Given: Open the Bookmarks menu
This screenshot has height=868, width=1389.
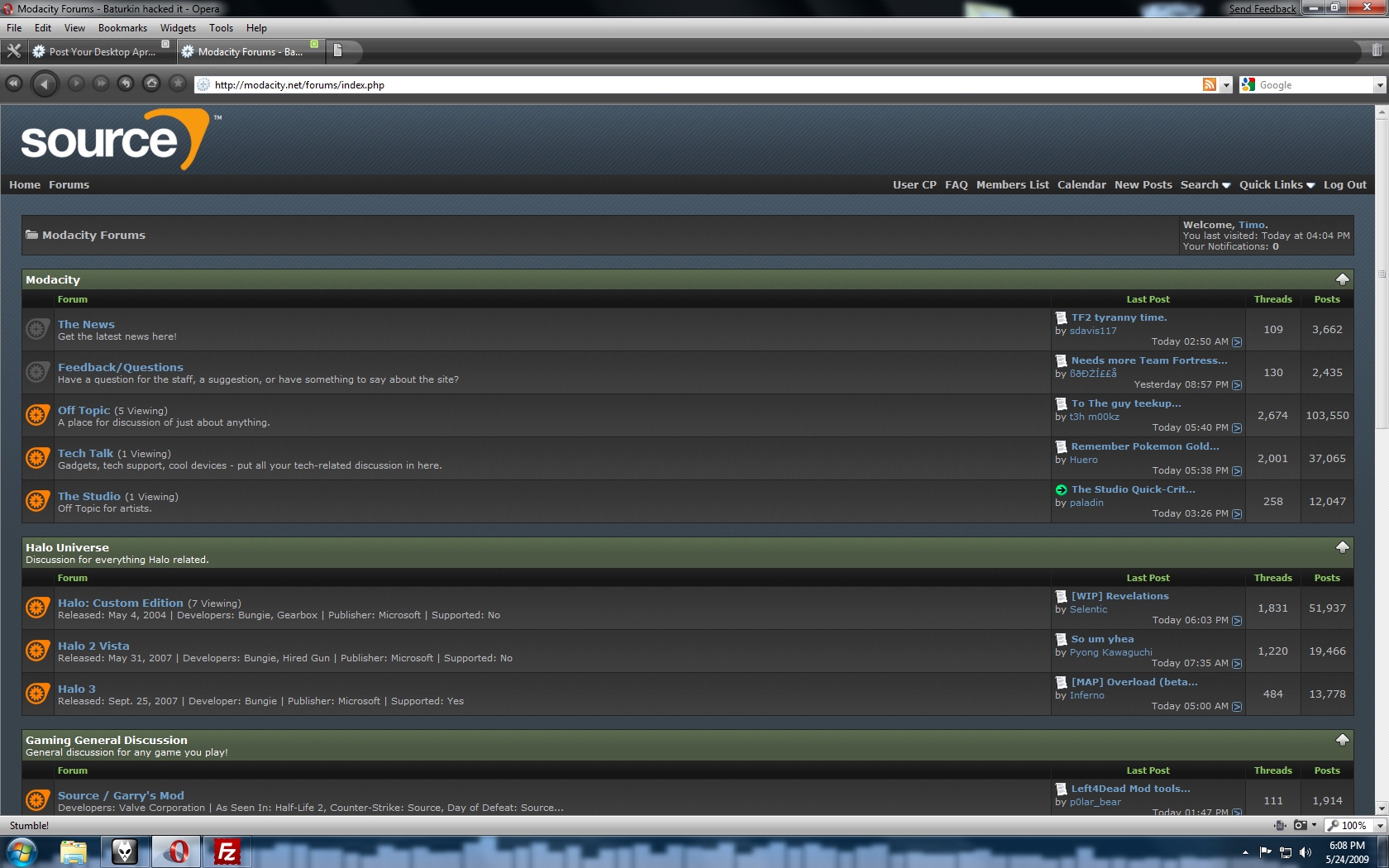Looking at the screenshot, I should pyautogui.click(x=122, y=28).
